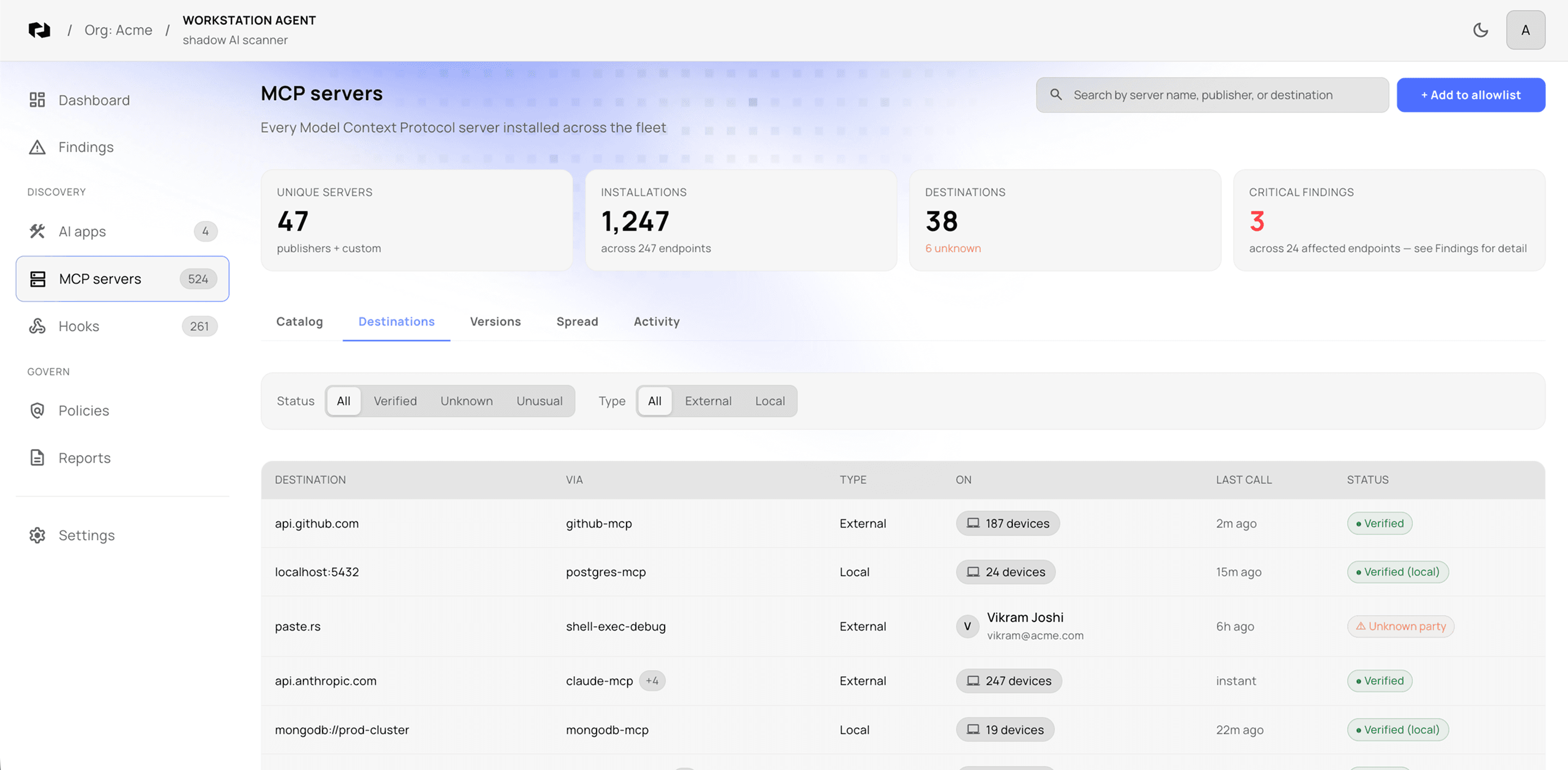Viewport: 1568px width, 770px height.
Task: Click the 247 devices badge
Action: pos(1008,681)
